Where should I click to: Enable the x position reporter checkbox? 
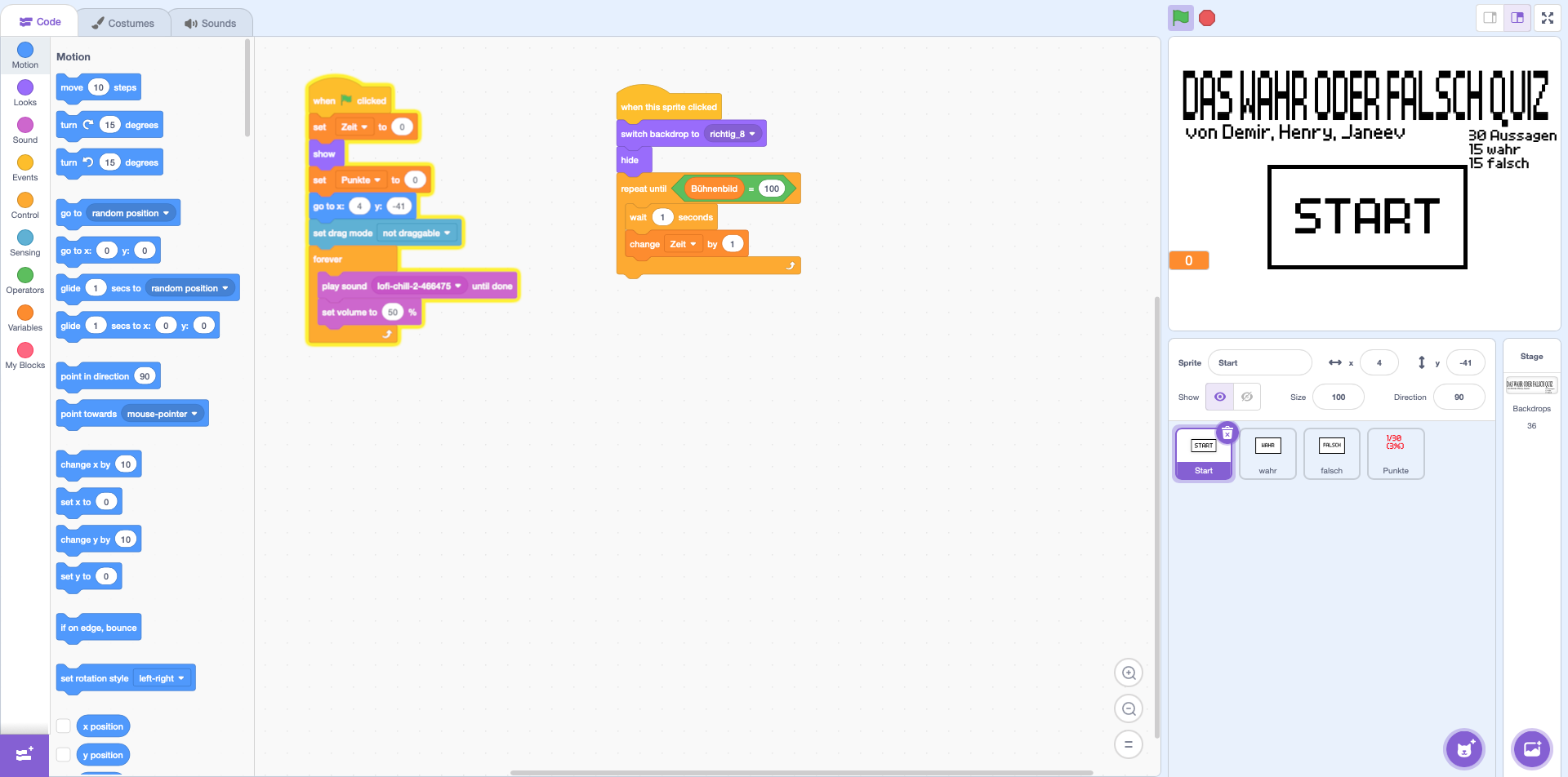point(64,726)
